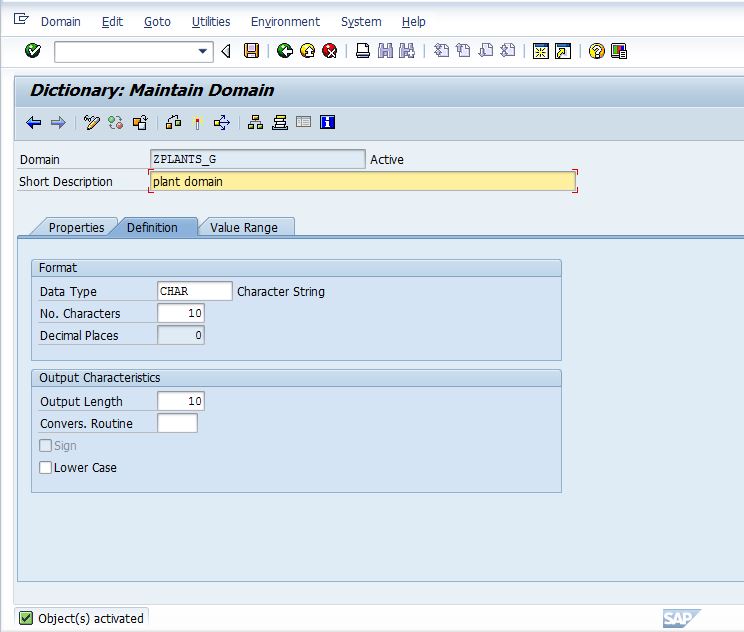Click the Output Length field

(181, 401)
